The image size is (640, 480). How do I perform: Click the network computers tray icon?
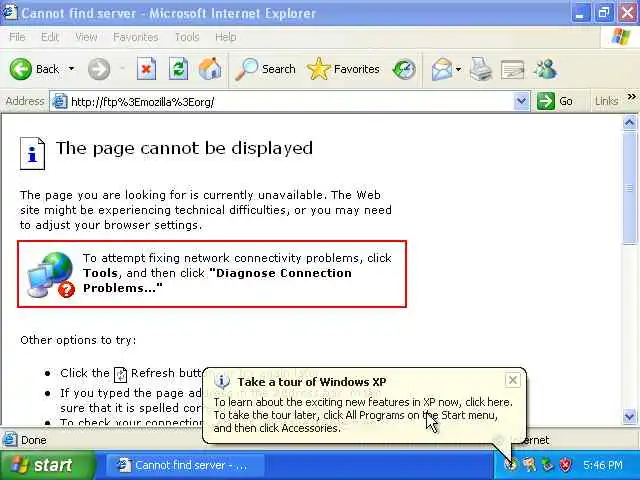[x=547, y=465]
